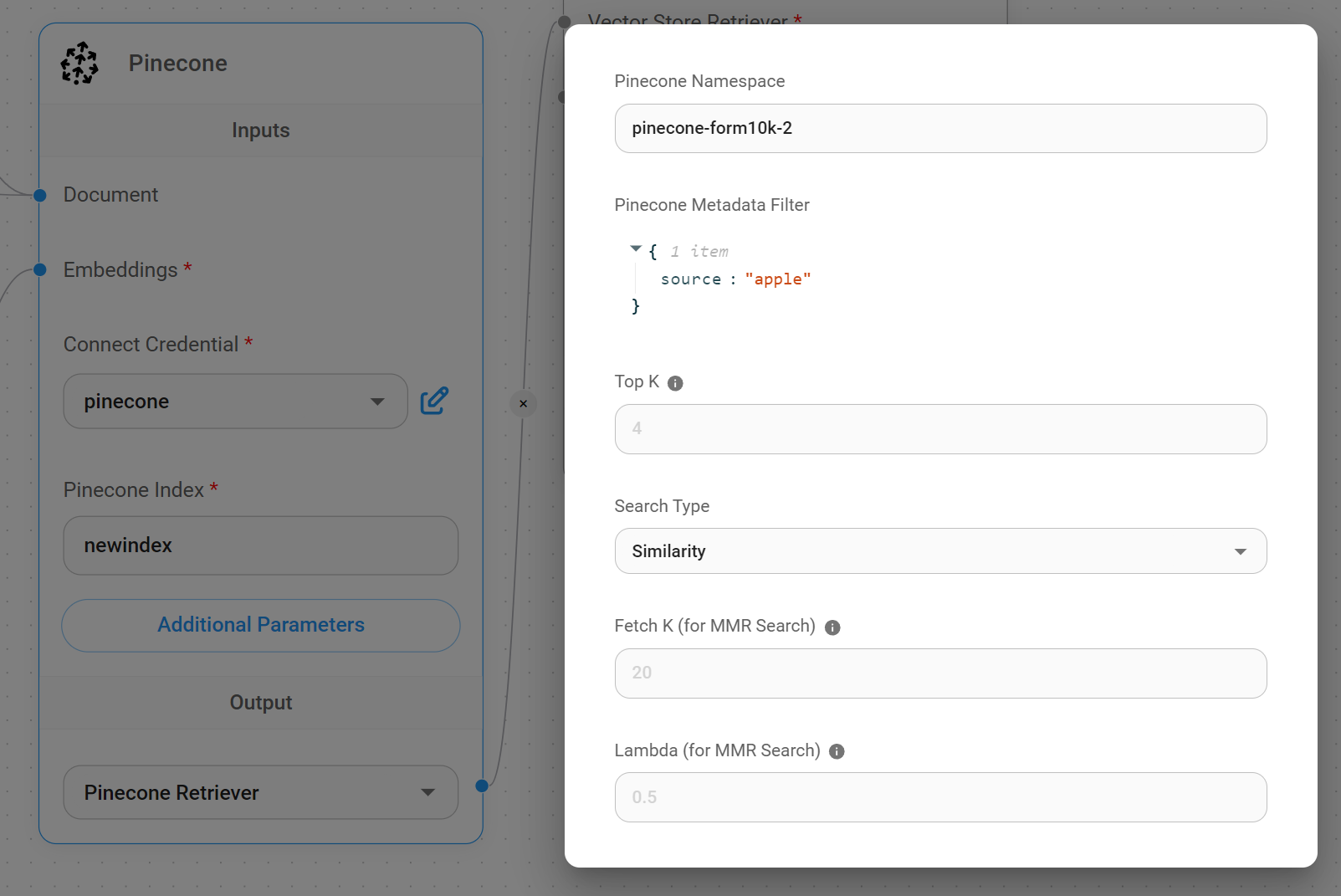Open the Pinecone Retriever output dropdown
The width and height of the screenshot is (1341, 896).
tap(260, 792)
